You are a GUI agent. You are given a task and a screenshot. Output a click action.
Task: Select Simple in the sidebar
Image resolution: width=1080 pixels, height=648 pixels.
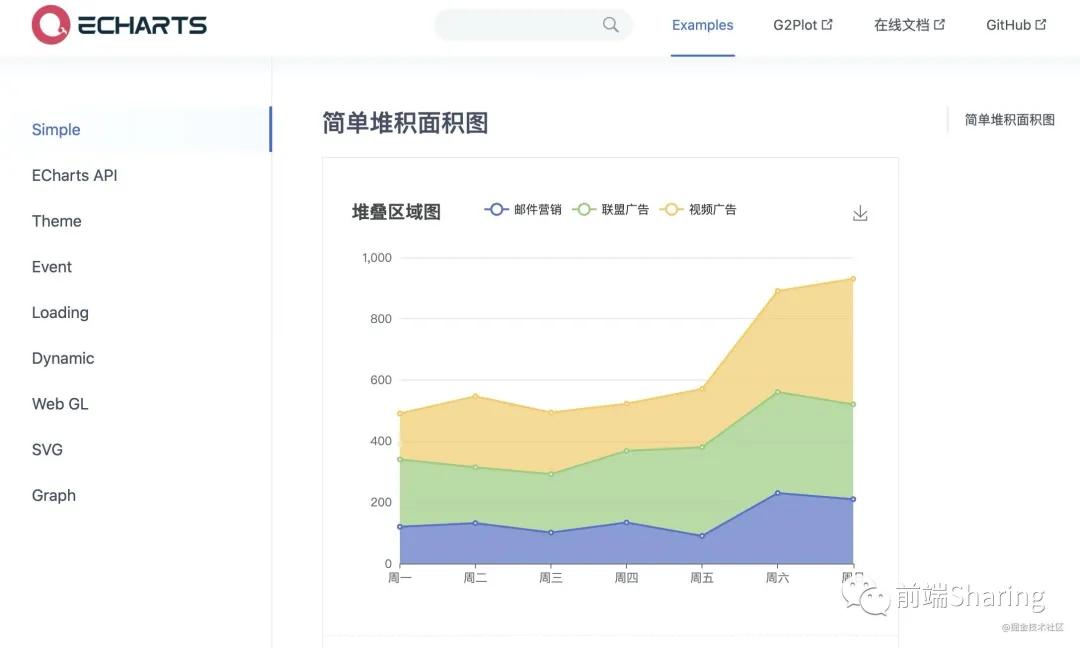(56, 130)
